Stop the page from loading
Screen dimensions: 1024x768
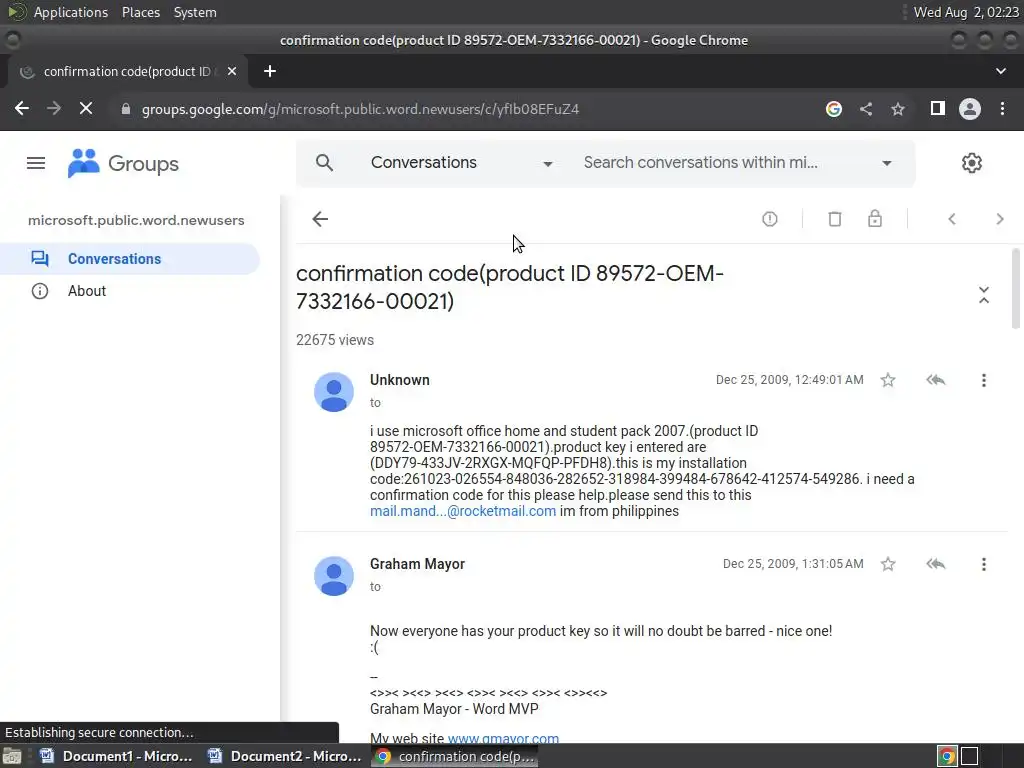[x=86, y=108]
